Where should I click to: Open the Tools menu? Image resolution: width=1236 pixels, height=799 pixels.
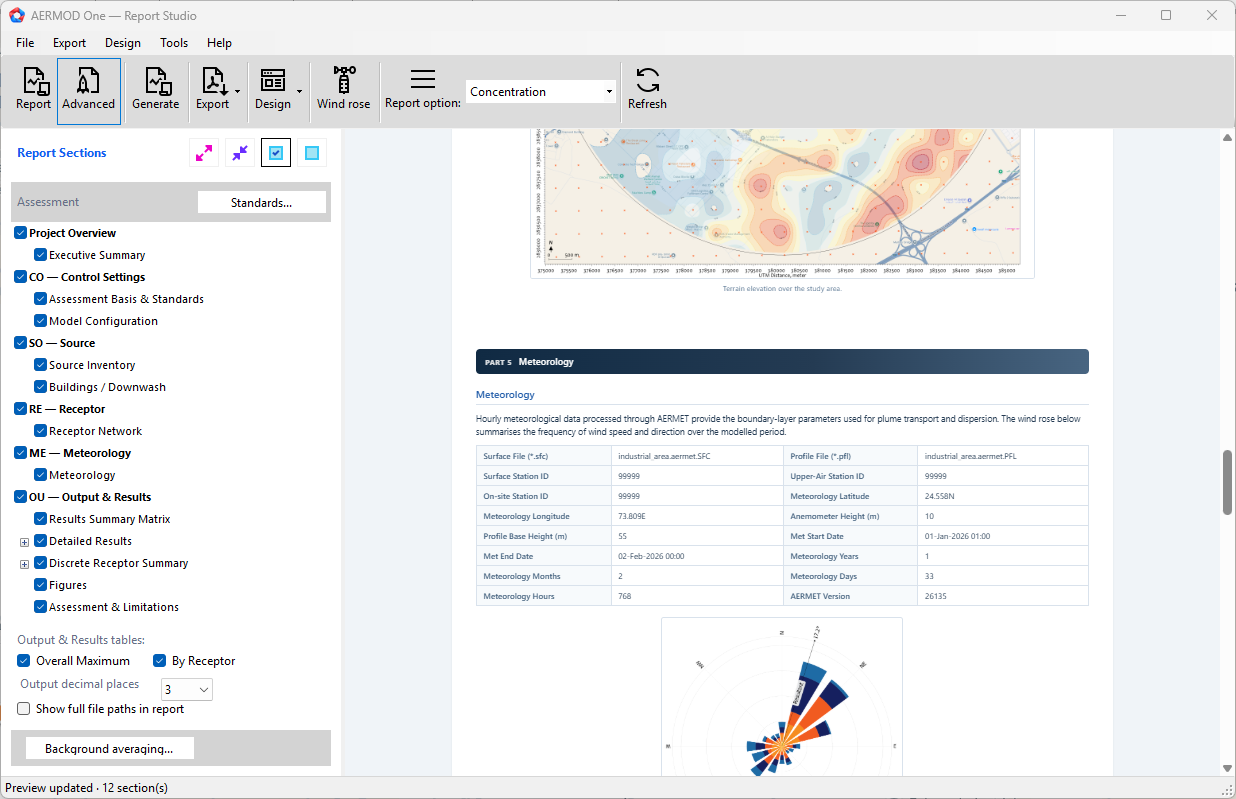pyautogui.click(x=174, y=43)
